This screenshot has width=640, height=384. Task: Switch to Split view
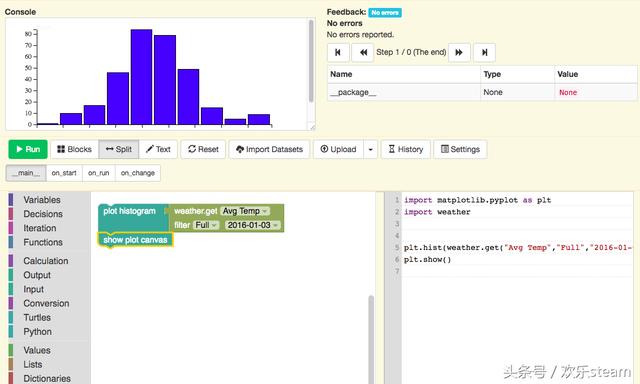pyautogui.click(x=119, y=149)
